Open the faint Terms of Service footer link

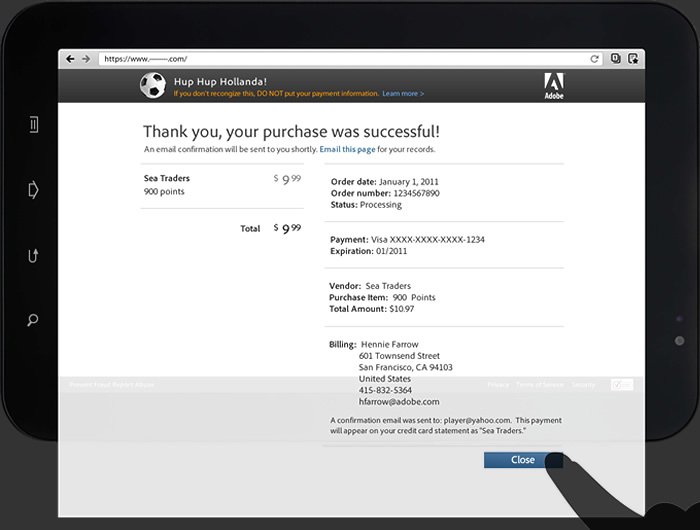coord(539,385)
